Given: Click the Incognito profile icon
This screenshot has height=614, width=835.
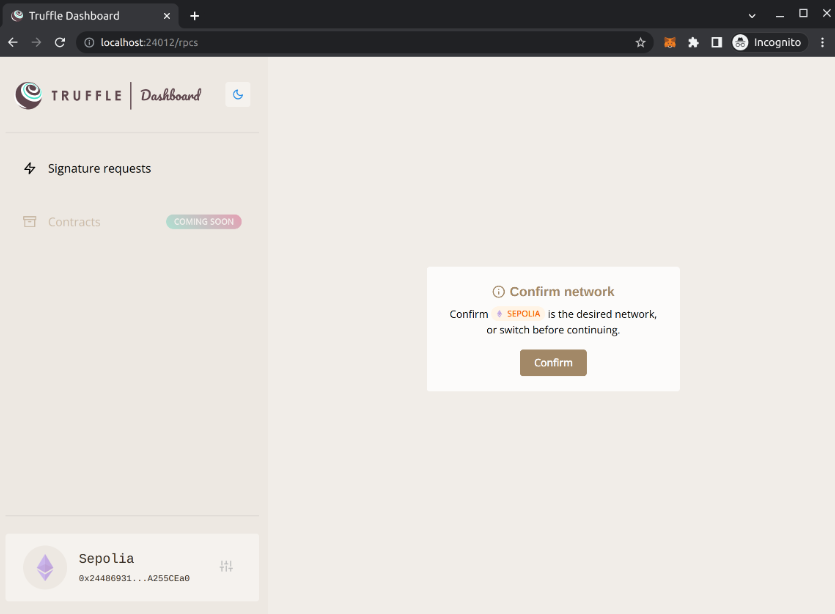Looking at the screenshot, I should click(739, 42).
